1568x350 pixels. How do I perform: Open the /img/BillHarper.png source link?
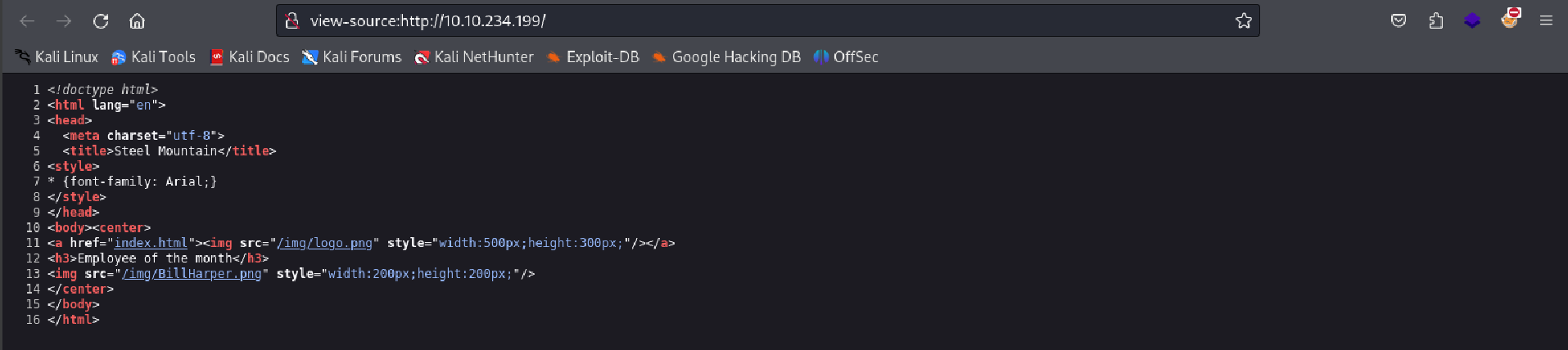(x=192, y=274)
